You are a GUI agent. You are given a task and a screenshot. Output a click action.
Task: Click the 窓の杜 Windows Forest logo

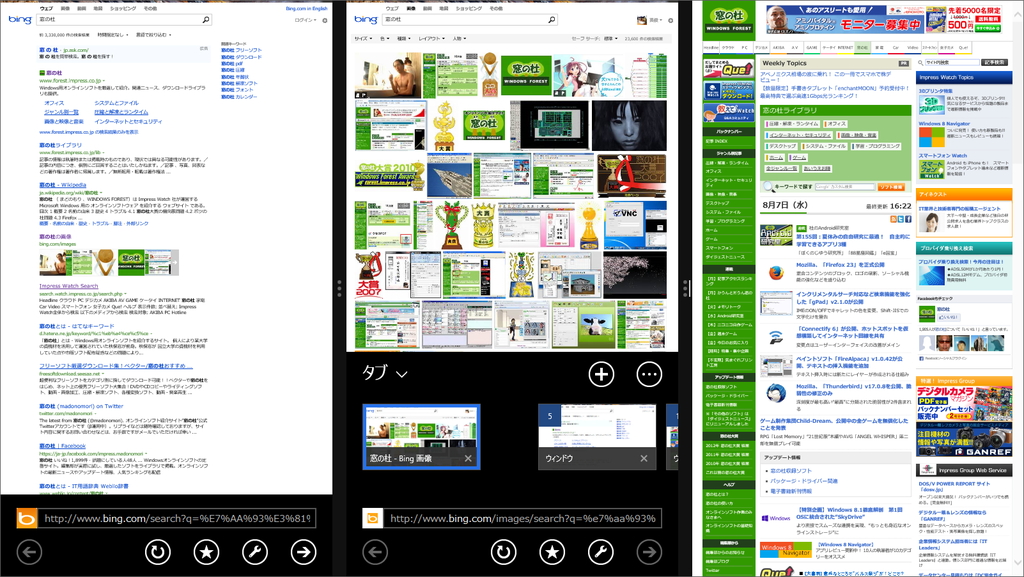tap(729, 20)
